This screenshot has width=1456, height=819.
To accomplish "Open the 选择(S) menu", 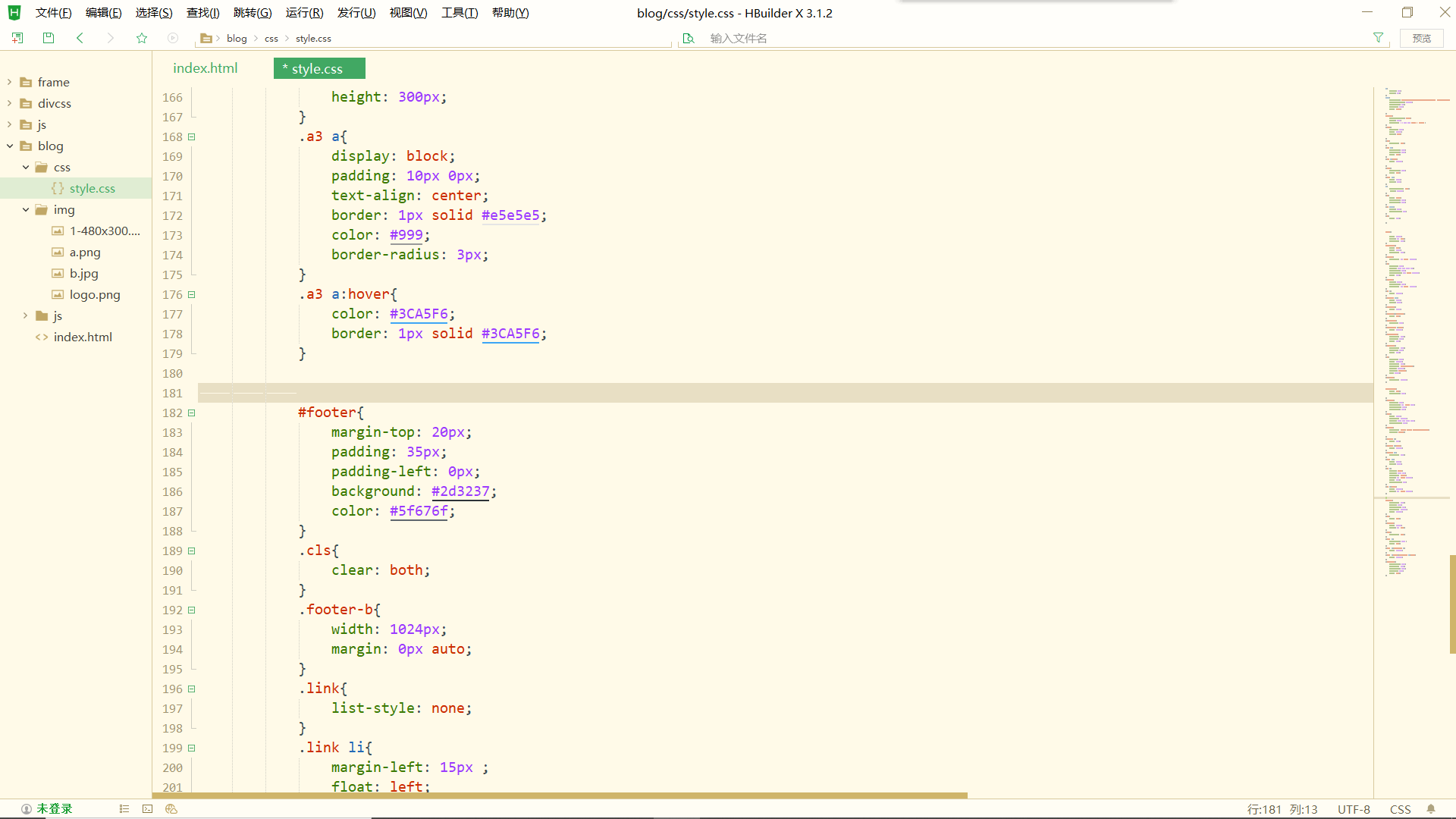I will pyautogui.click(x=154, y=13).
